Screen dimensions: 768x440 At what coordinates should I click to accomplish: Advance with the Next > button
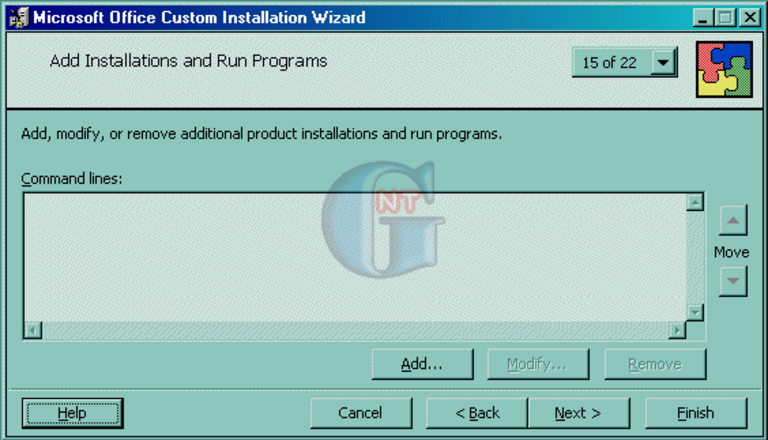[579, 413]
